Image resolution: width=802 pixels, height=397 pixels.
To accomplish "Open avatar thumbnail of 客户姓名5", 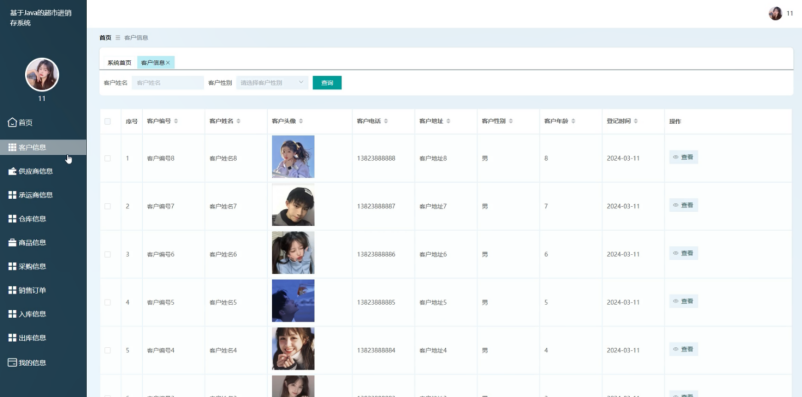I will (x=293, y=301).
